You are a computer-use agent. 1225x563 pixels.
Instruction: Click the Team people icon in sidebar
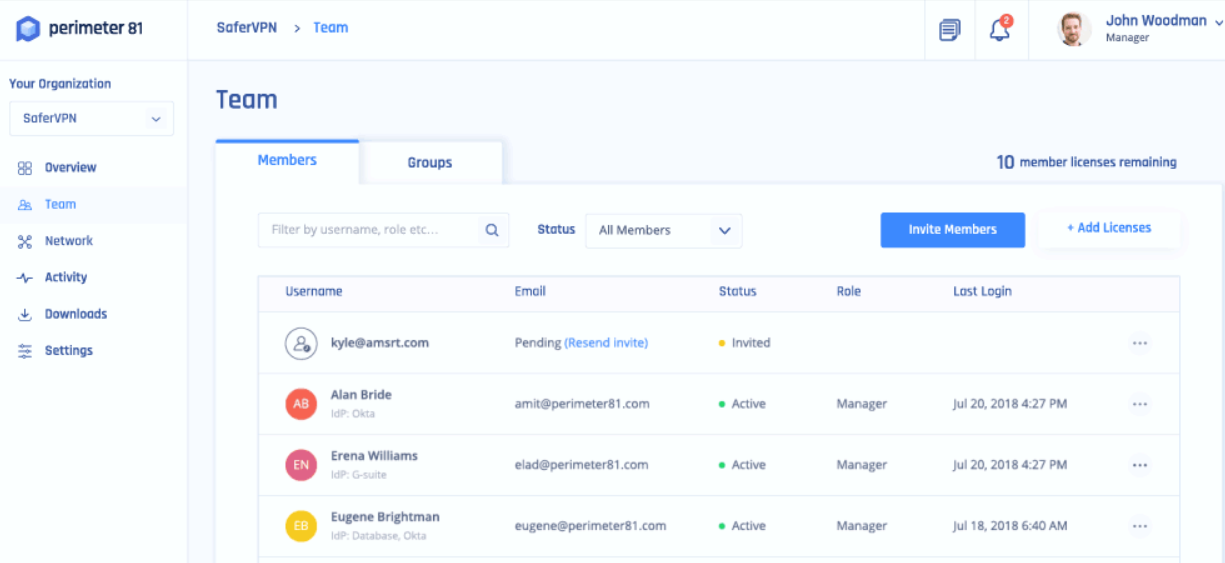coord(25,205)
